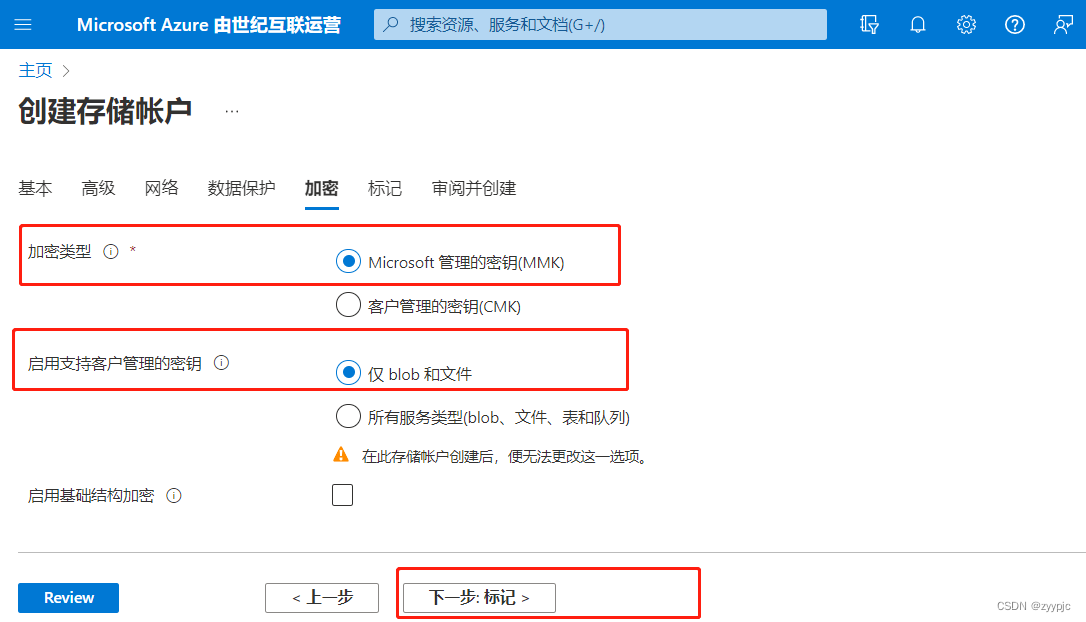Viewport: 1086px width, 622px height.
Task: Focus the 搜索资源、服务和文档 search box
Action: (x=600, y=24)
